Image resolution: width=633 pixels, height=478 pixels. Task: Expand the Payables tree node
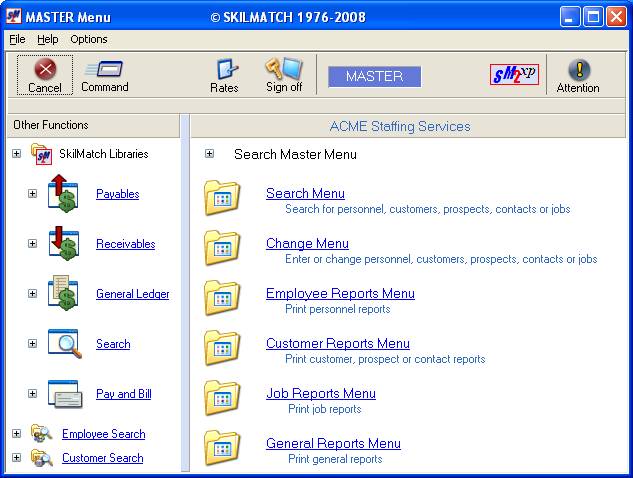click(32, 194)
